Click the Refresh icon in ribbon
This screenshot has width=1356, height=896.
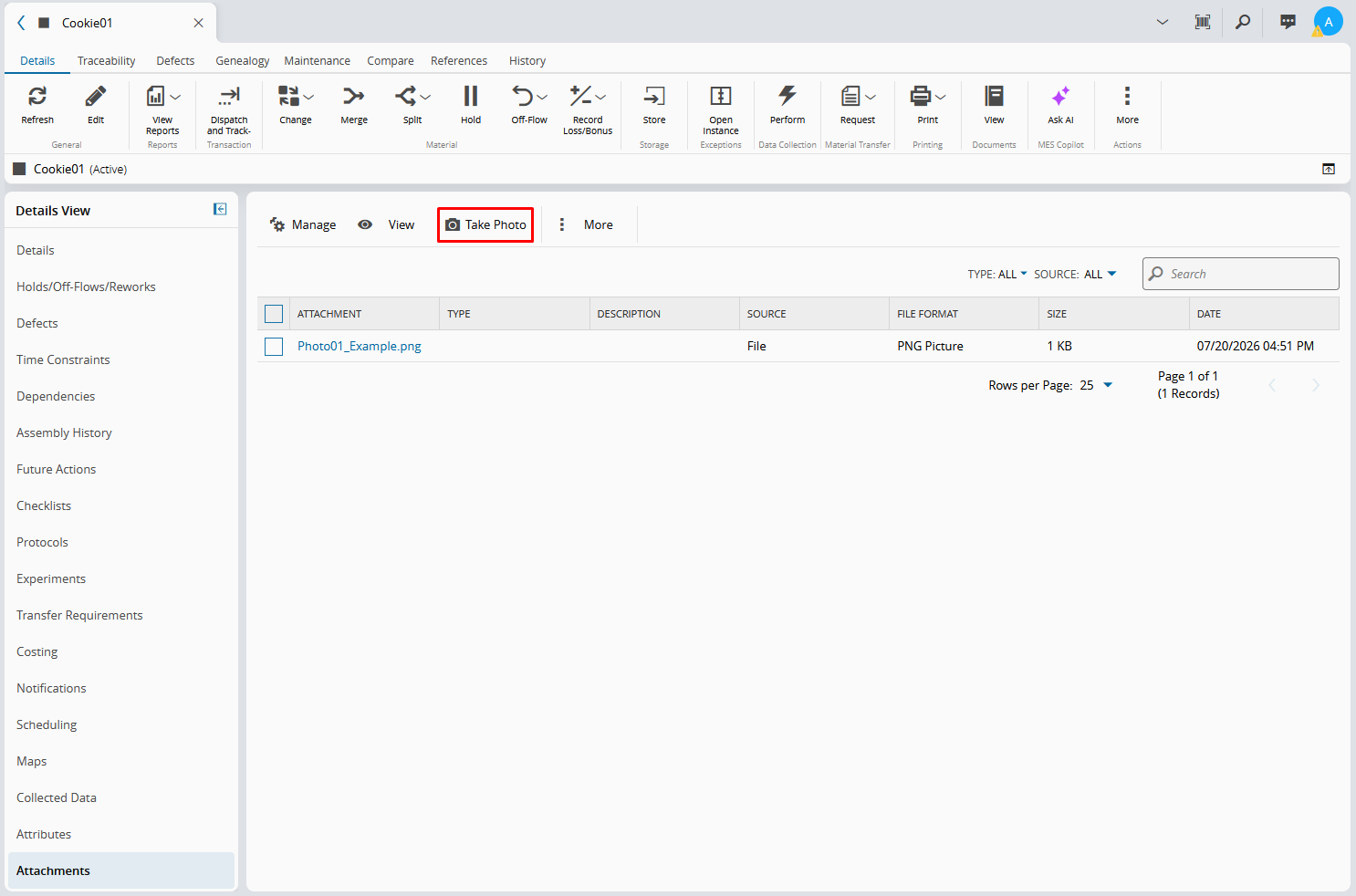coord(37,96)
